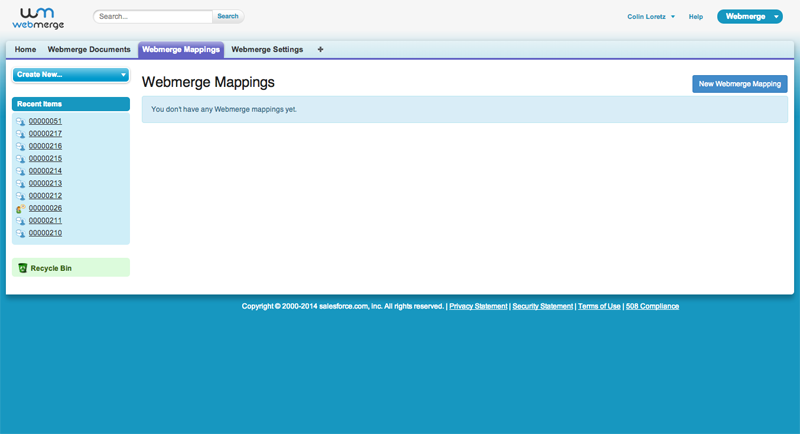Open the Colin Loretz user menu
This screenshot has height=434, width=800.
click(x=651, y=17)
